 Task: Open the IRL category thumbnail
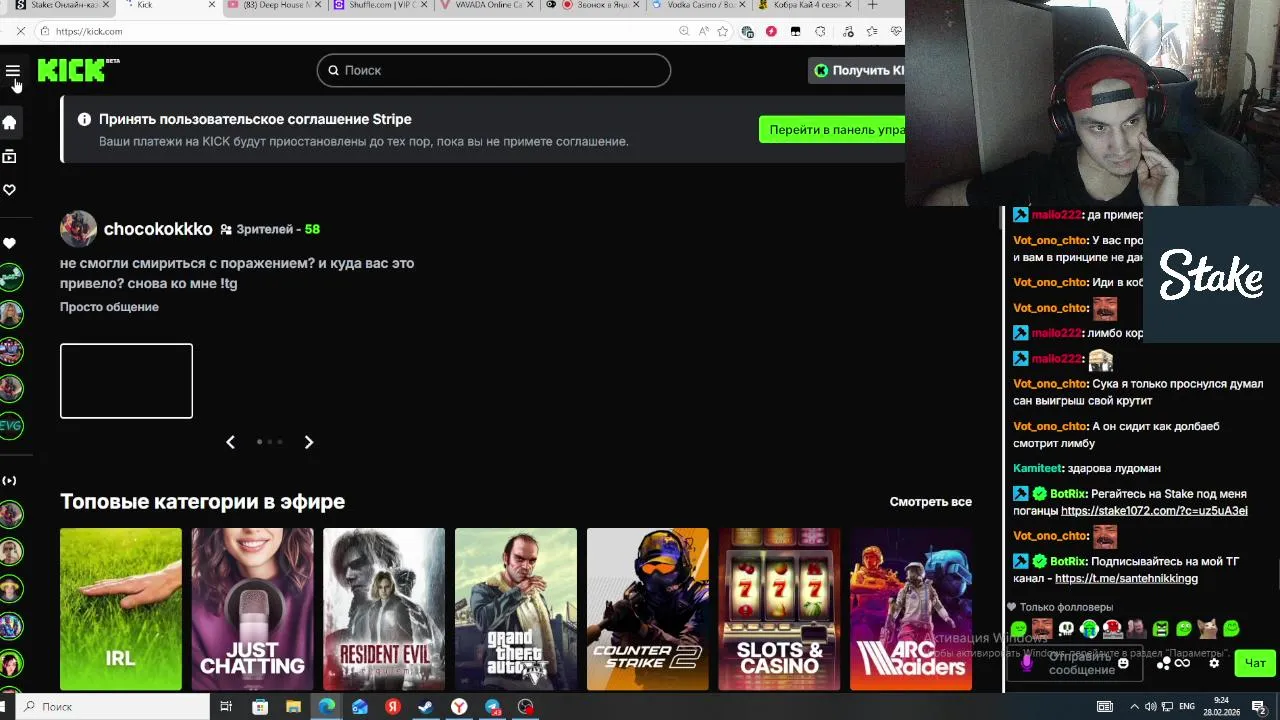[121, 609]
